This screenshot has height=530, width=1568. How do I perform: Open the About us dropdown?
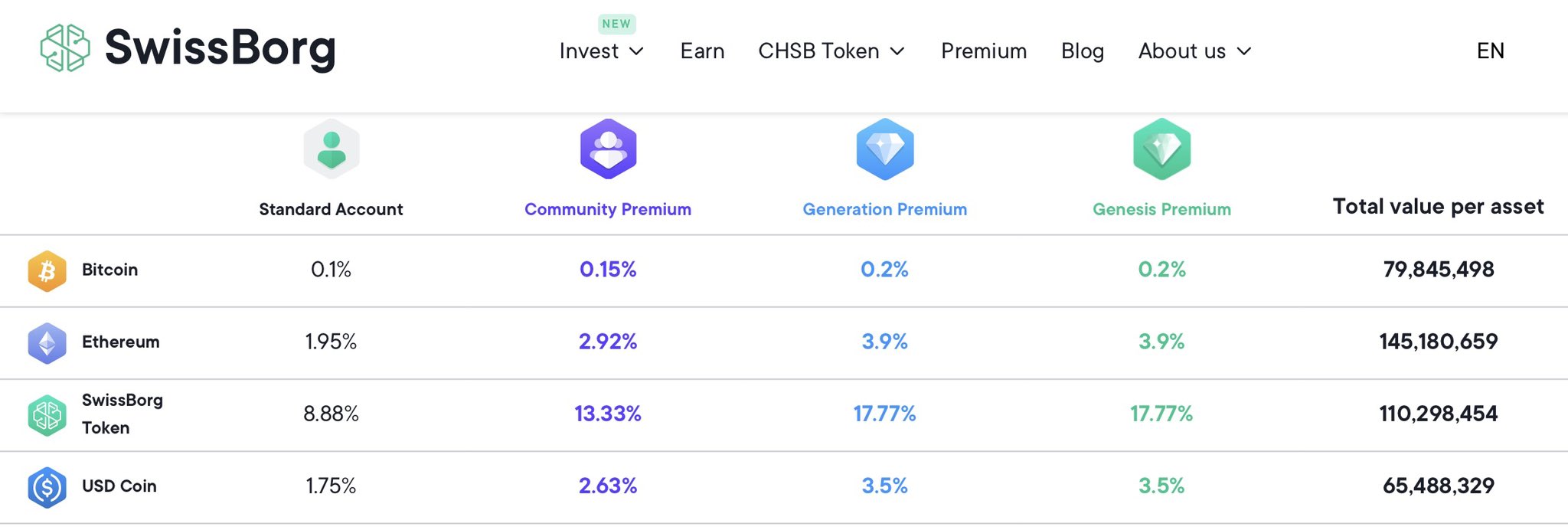(1194, 51)
